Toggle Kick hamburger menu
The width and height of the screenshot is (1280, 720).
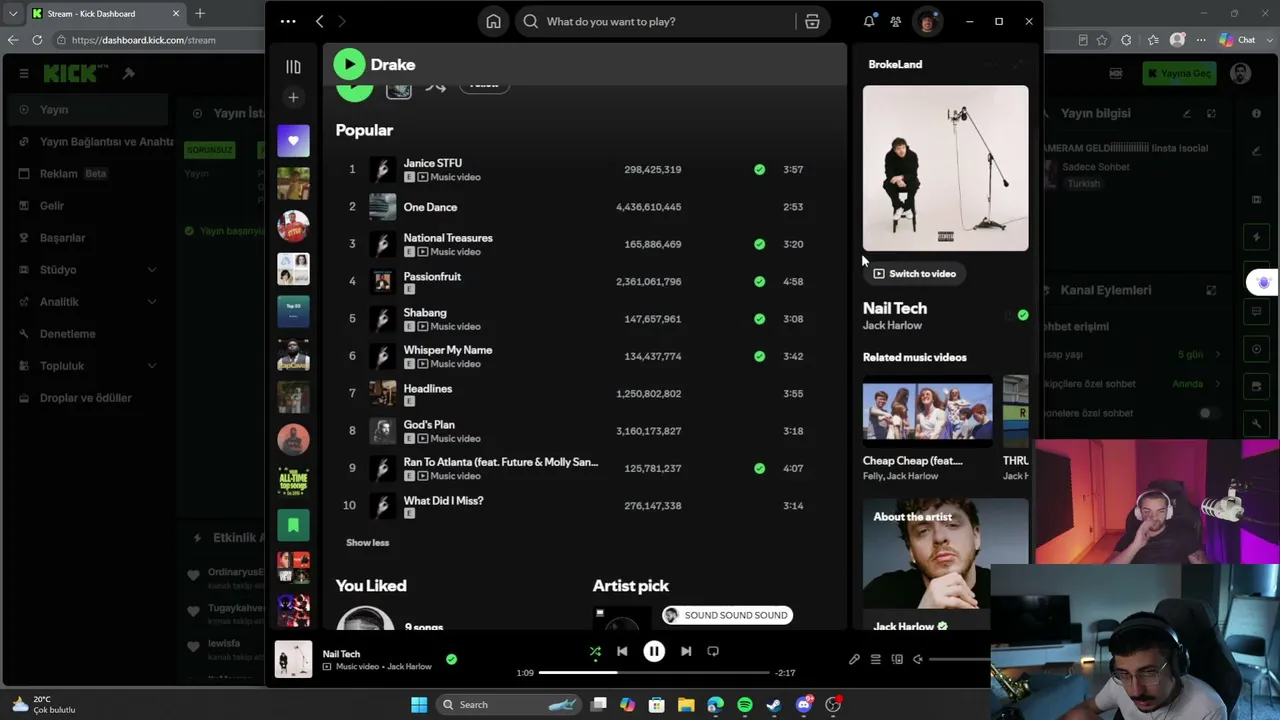pos(24,73)
